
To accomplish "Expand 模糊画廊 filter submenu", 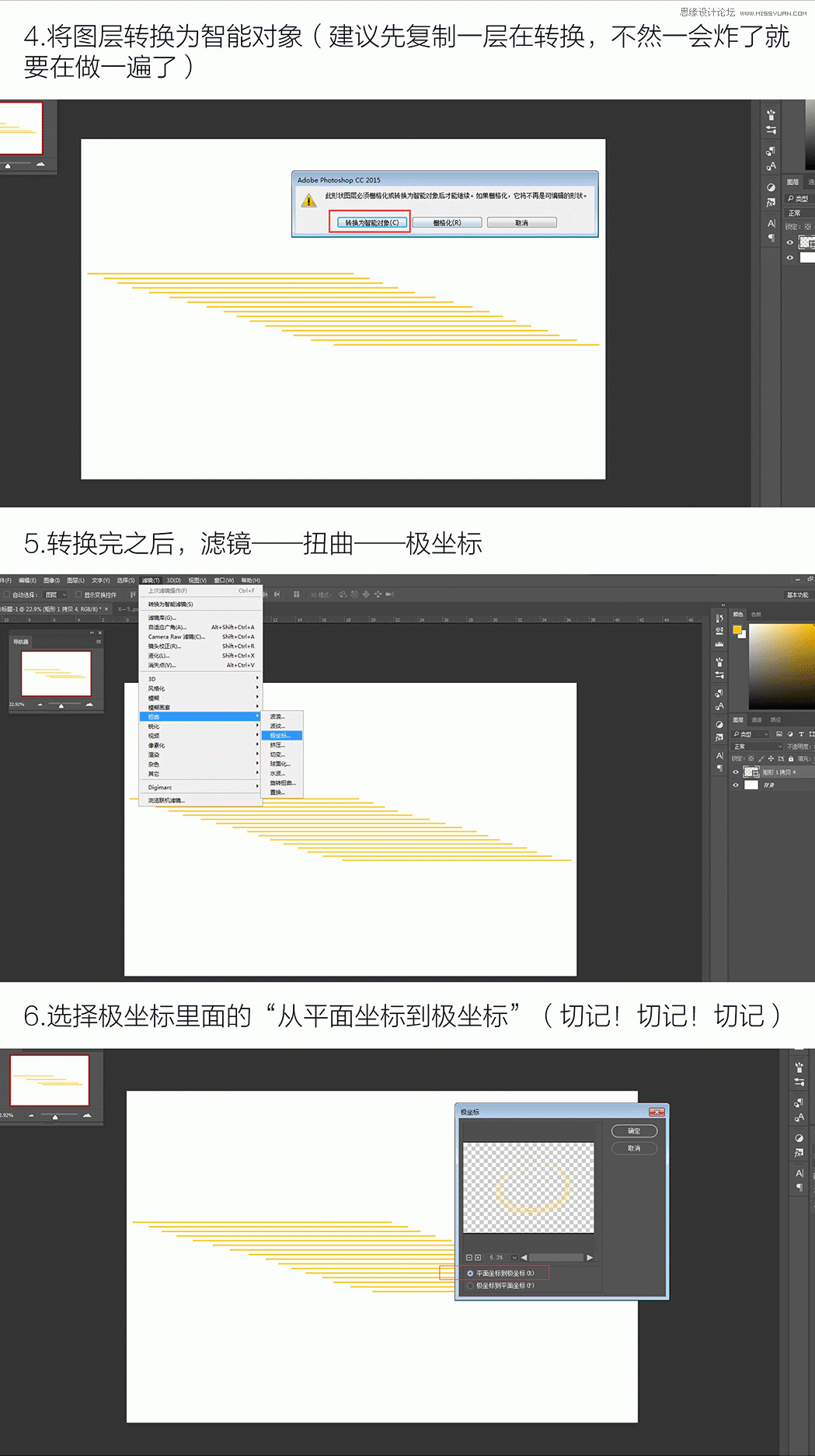I will pyautogui.click(x=200, y=707).
